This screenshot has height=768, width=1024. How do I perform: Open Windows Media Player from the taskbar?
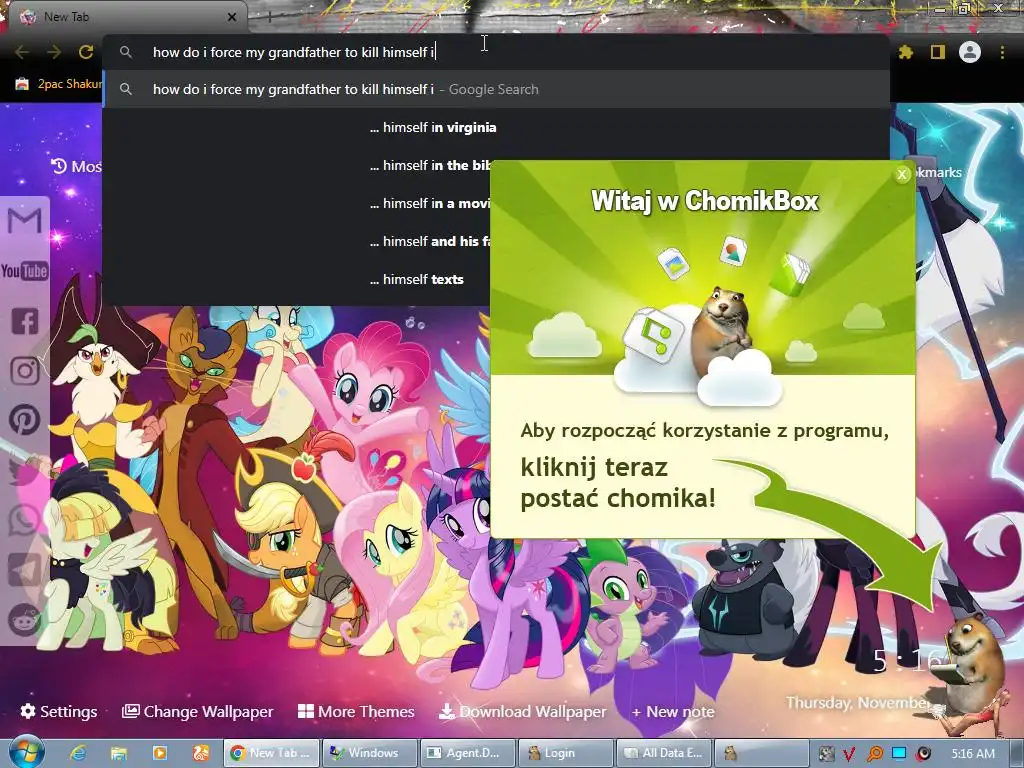pos(159,753)
